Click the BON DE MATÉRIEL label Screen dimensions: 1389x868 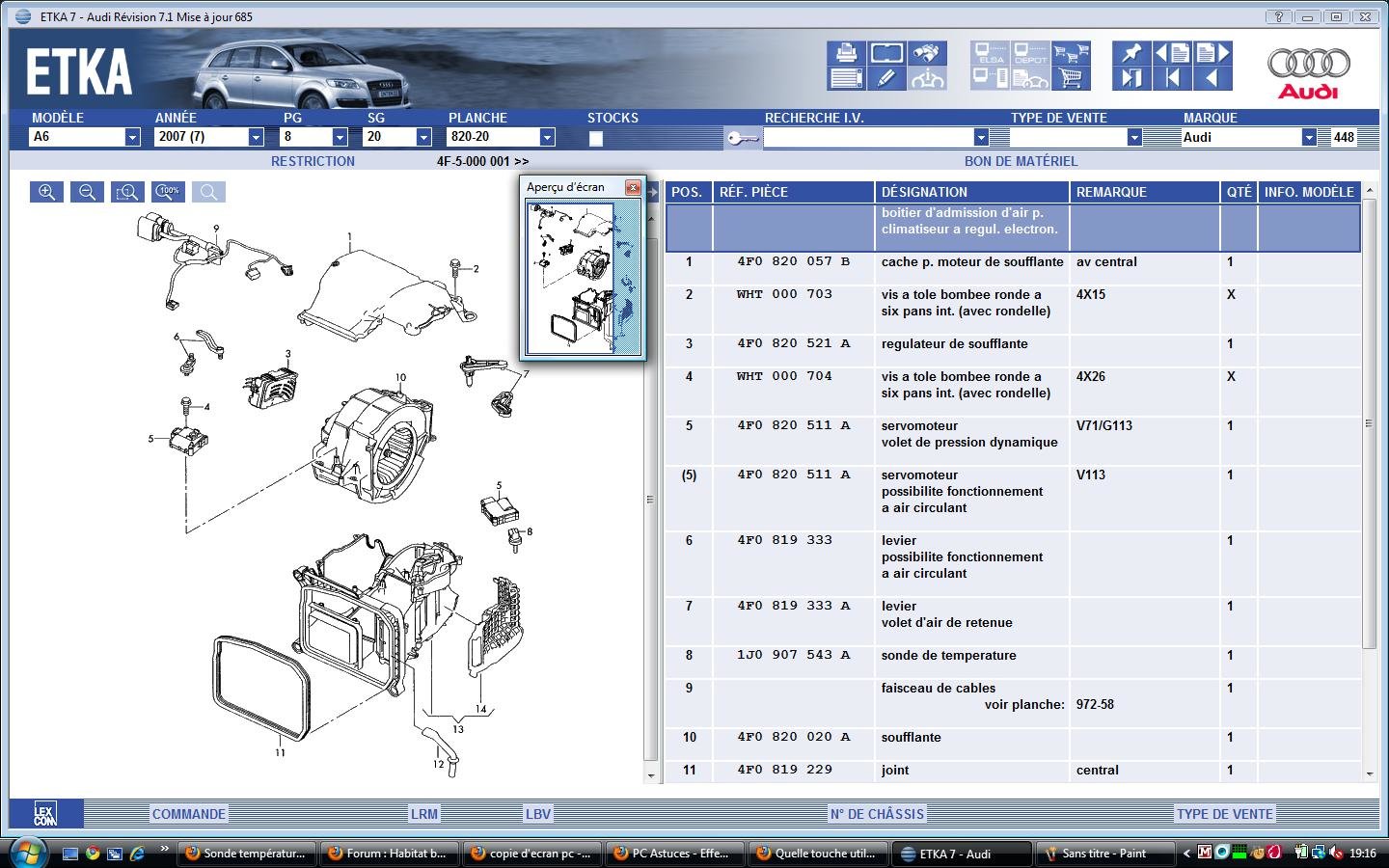tap(1021, 161)
